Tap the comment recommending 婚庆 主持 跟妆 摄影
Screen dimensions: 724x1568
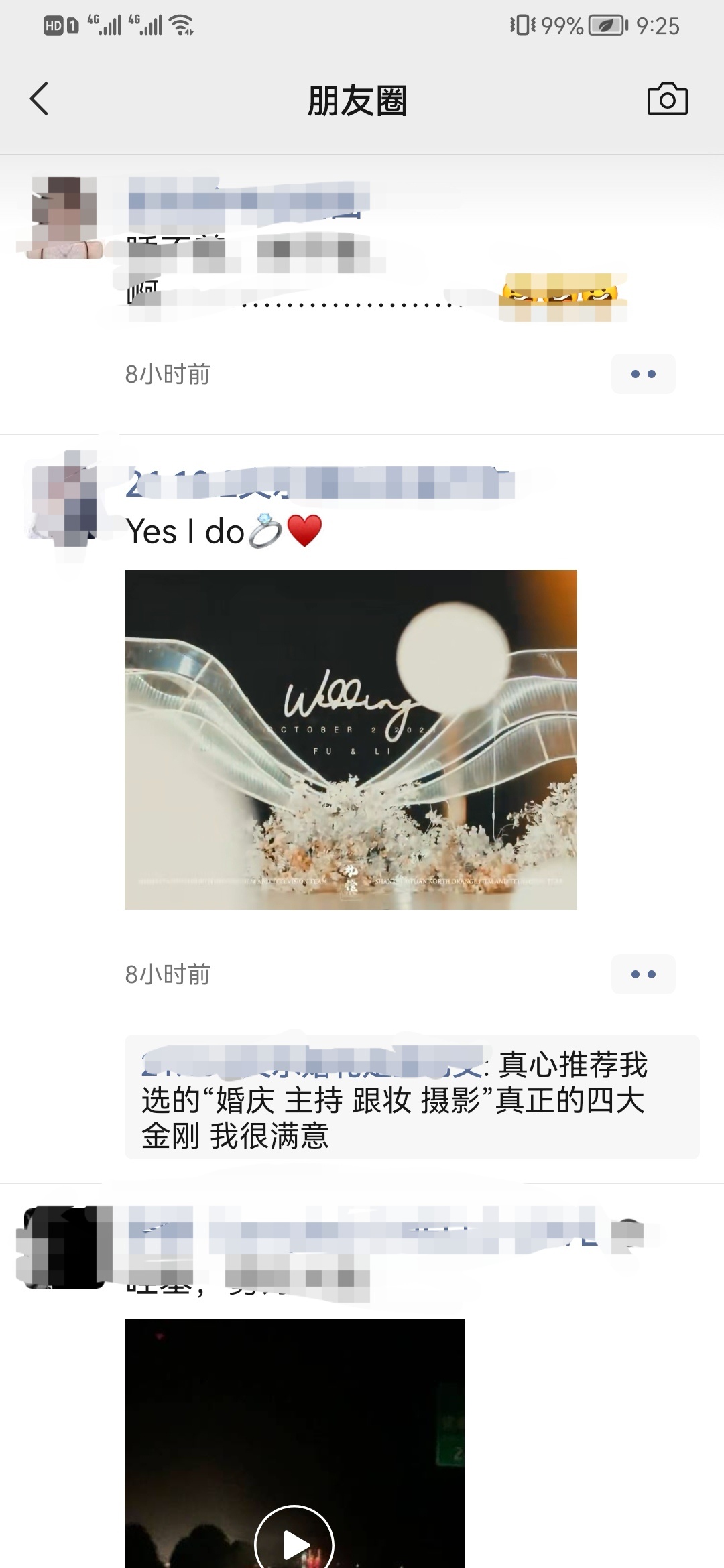tap(412, 1097)
